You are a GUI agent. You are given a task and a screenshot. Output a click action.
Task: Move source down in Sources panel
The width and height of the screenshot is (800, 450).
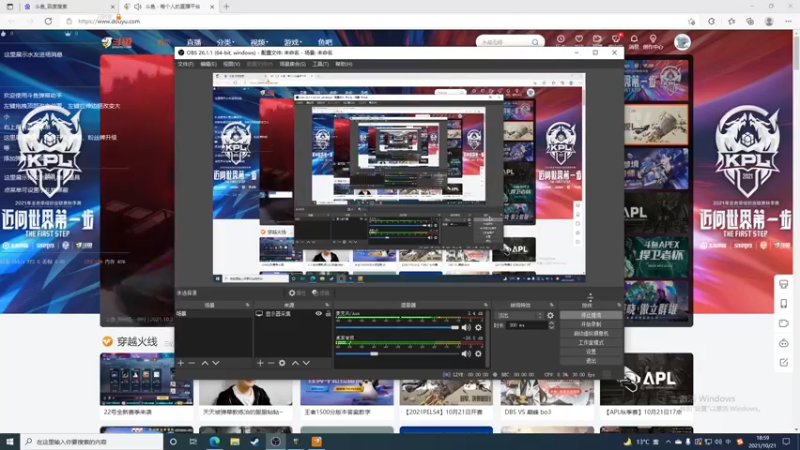pyautogui.click(x=306, y=363)
